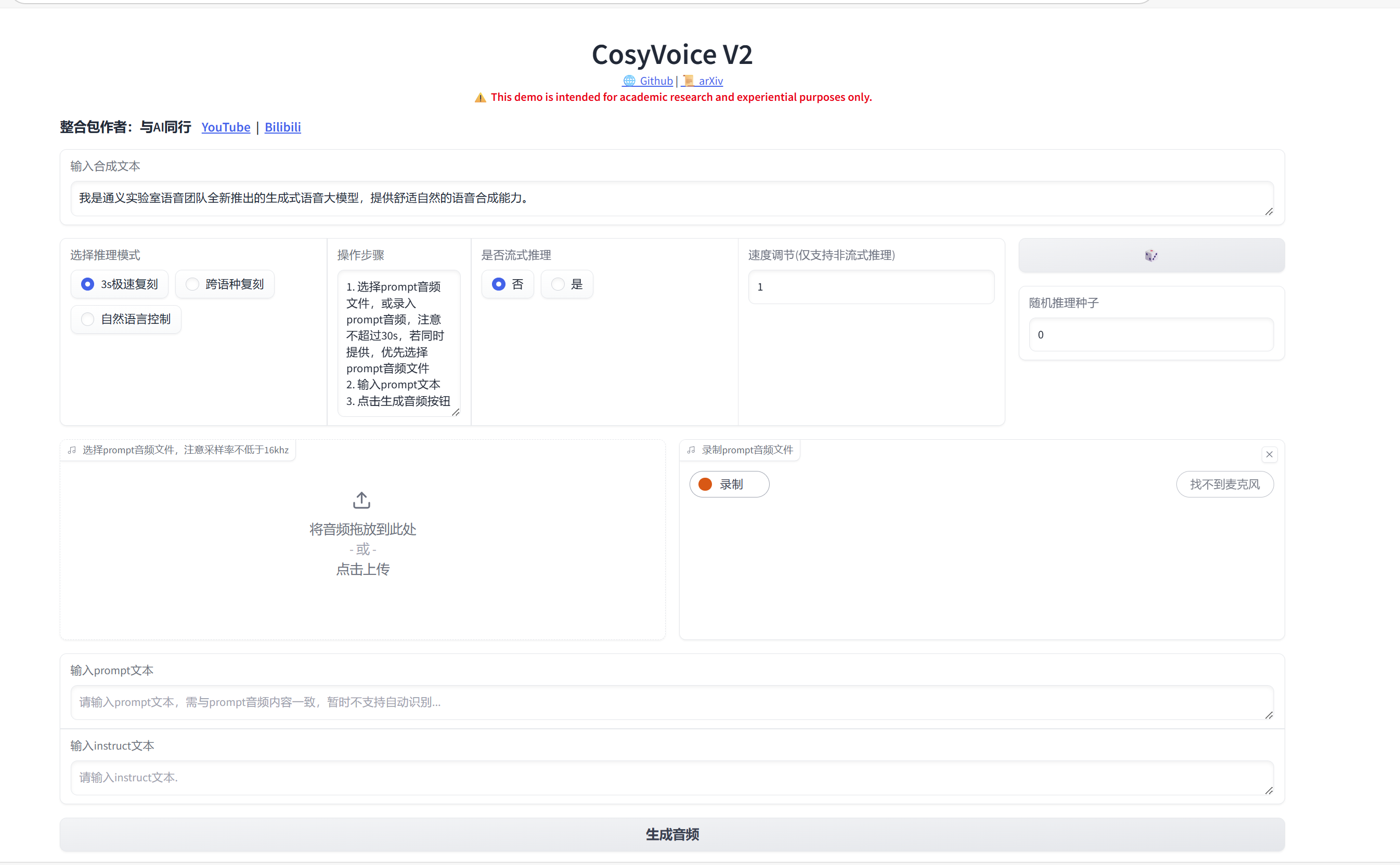Focus the 随机推理种子 seed field
This screenshot has width=1400, height=865.
1151,335
